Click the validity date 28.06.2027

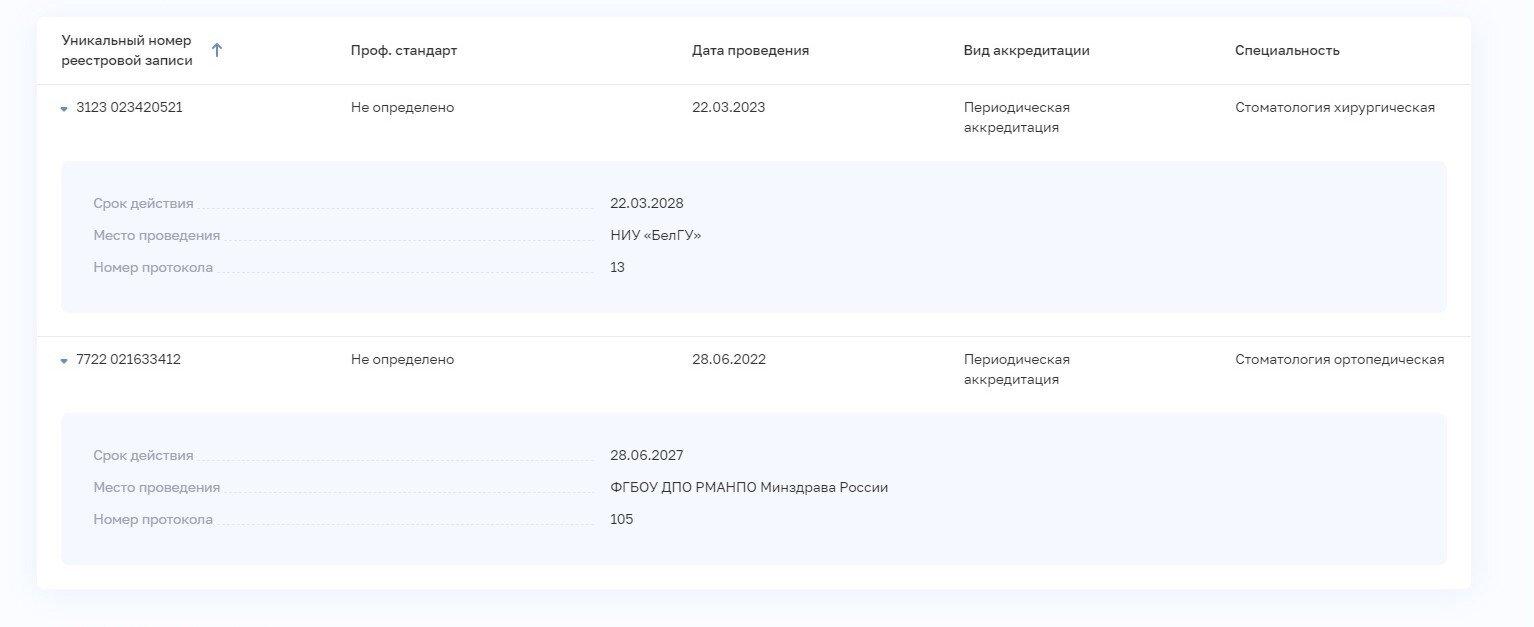pyautogui.click(x=647, y=455)
